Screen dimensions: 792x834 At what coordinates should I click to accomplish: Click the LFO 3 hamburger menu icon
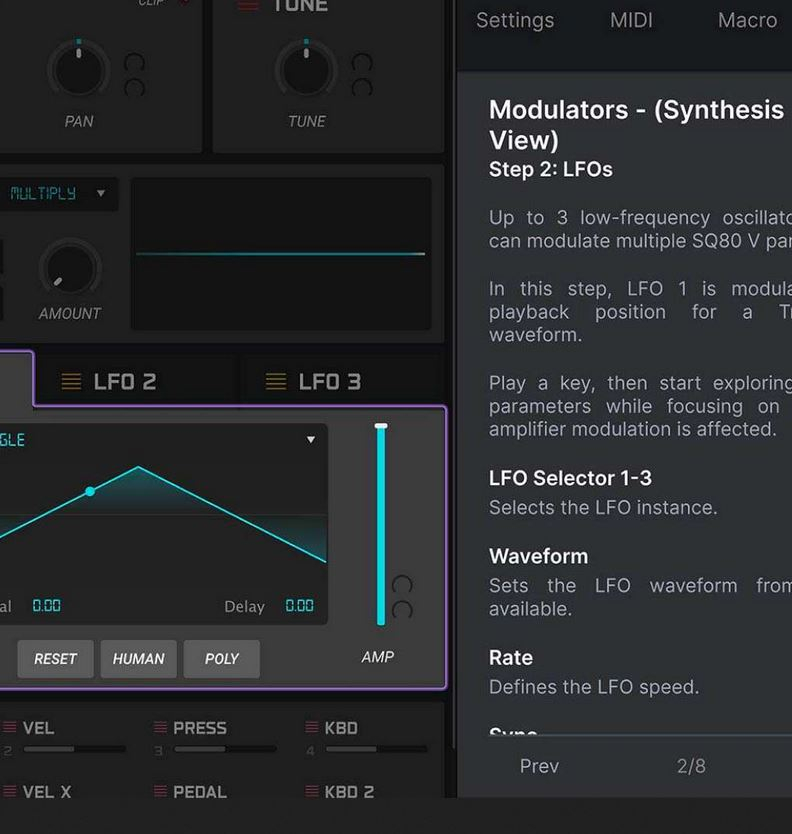276,381
